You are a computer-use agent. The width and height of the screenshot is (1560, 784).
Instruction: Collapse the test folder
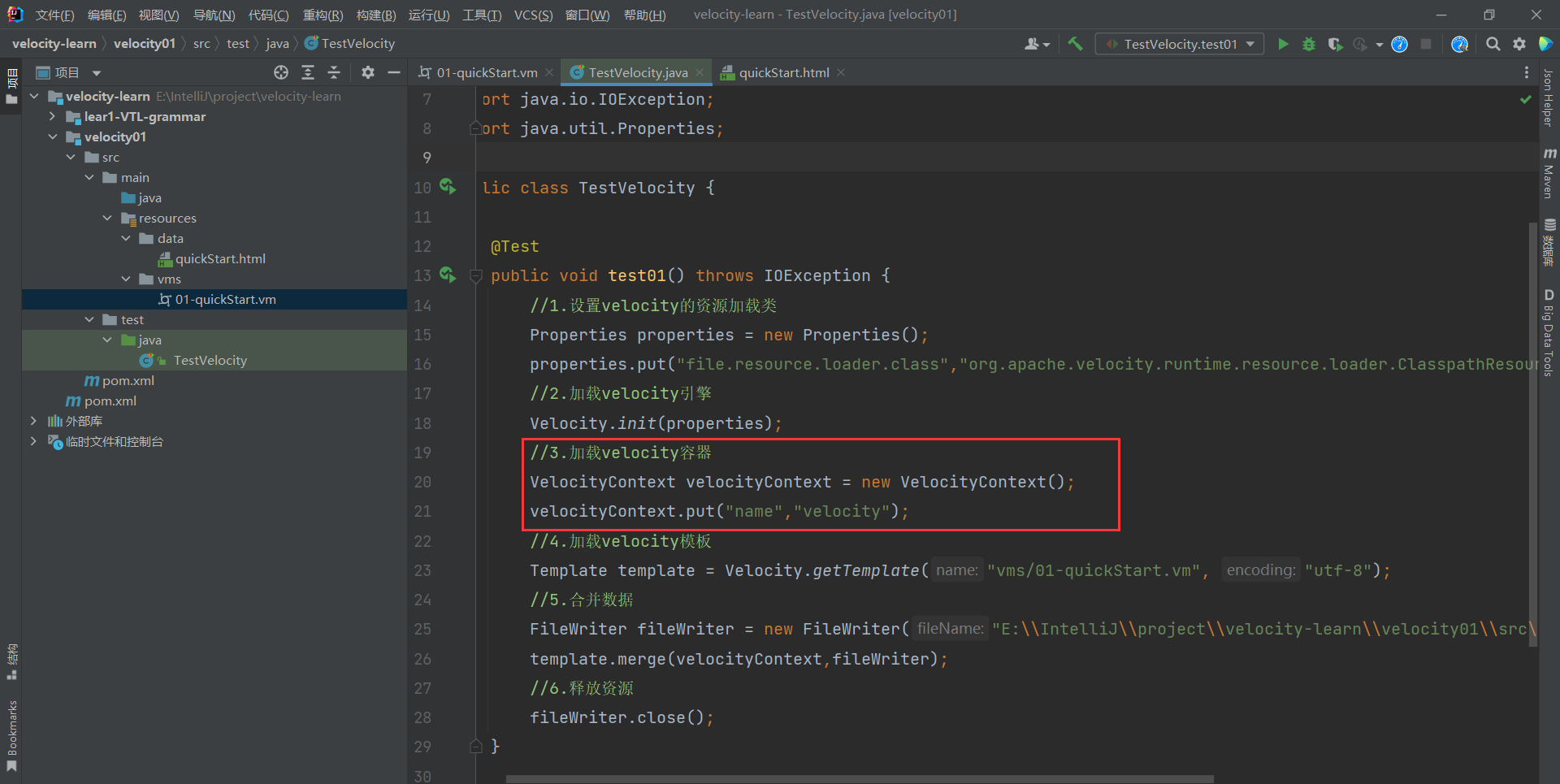[x=89, y=319]
